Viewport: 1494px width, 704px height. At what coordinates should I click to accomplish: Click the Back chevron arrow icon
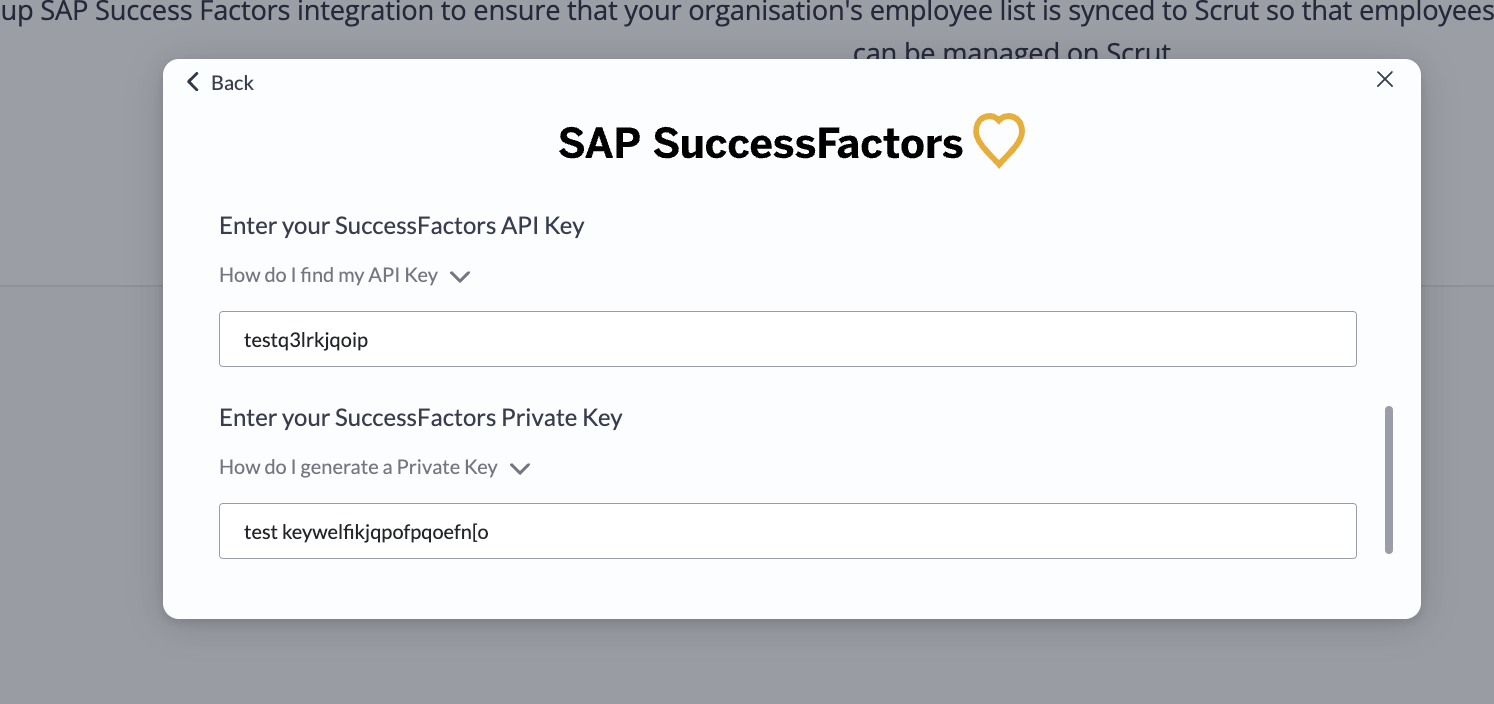(x=193, y=82)
